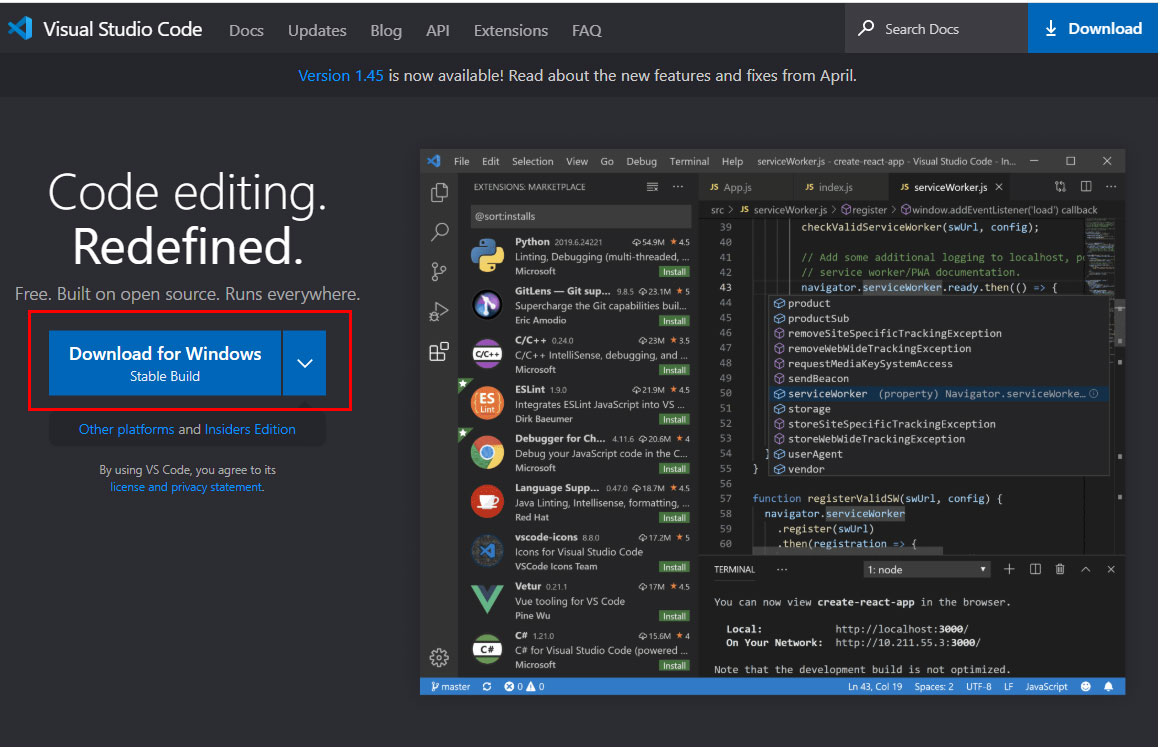Open the Extensions panel more actions ellipsis

678,187
